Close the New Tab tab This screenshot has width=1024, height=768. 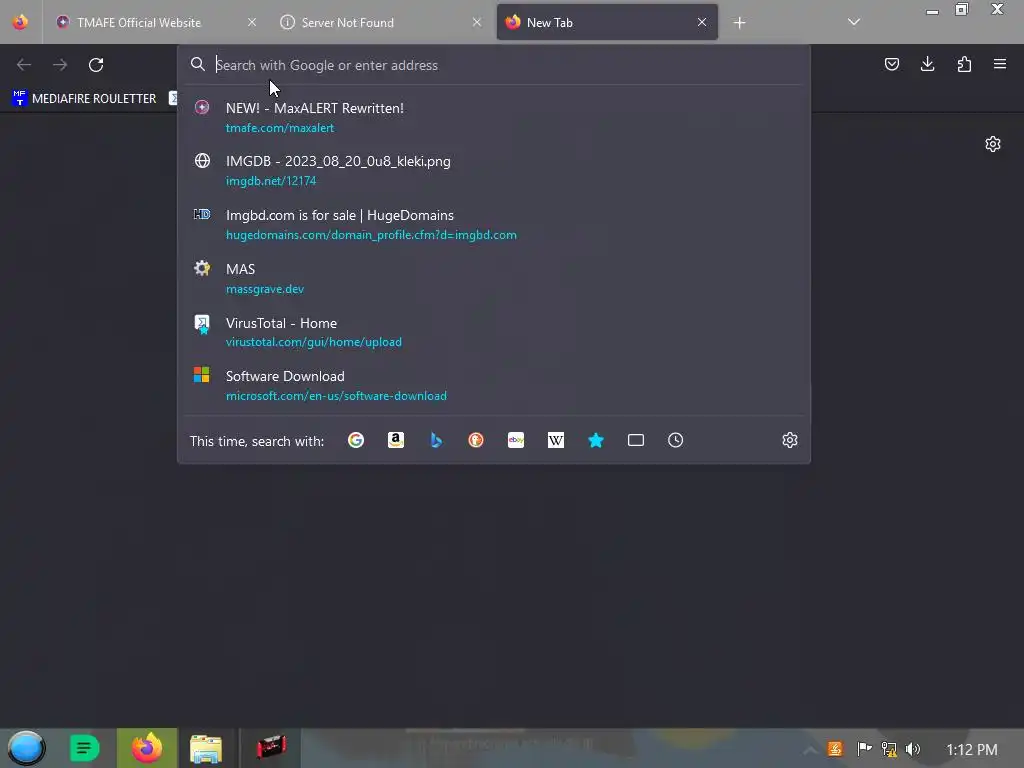(702, 22)
